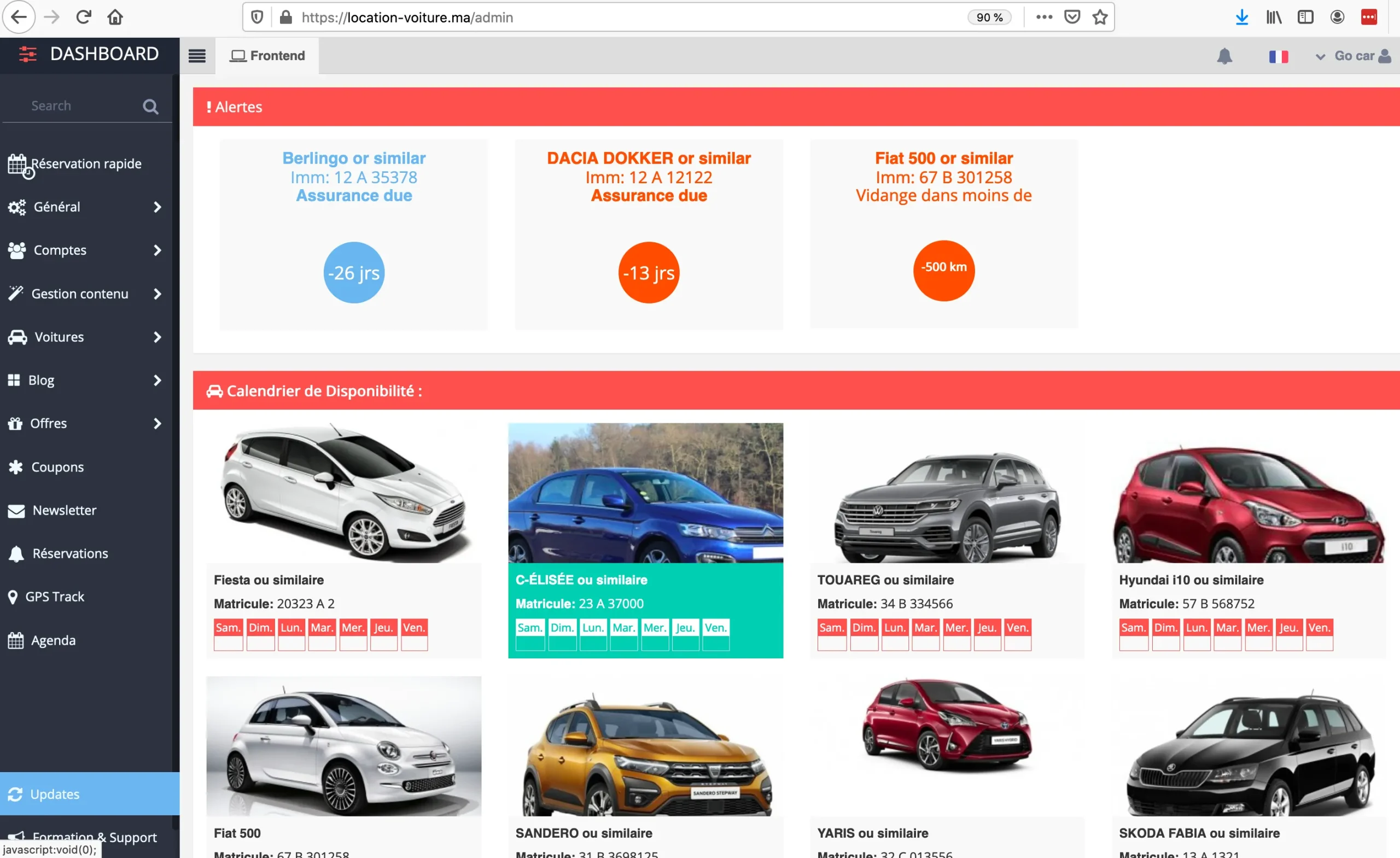Select Lun. day cell for Hyundai i10
This screenshot has height=858, width=1400.
coord(1197,634)
